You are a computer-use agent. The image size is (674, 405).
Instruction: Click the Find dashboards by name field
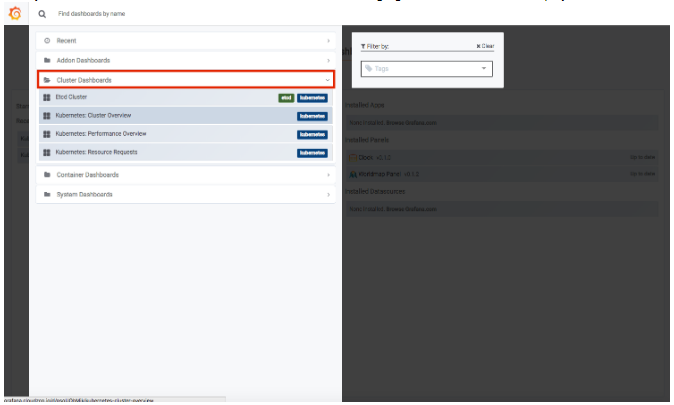point(92,14)
